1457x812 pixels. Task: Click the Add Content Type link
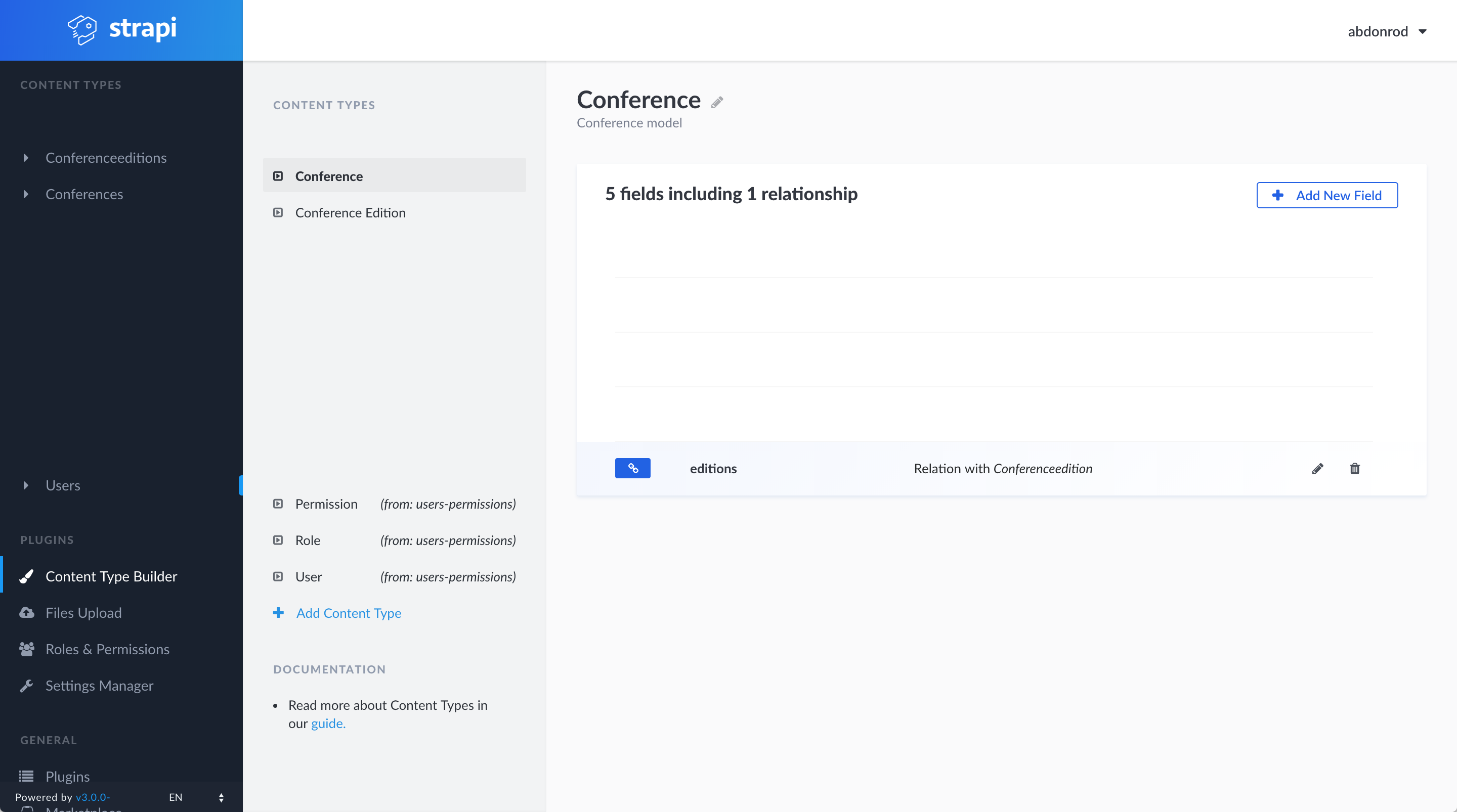(x=349, y=613)
